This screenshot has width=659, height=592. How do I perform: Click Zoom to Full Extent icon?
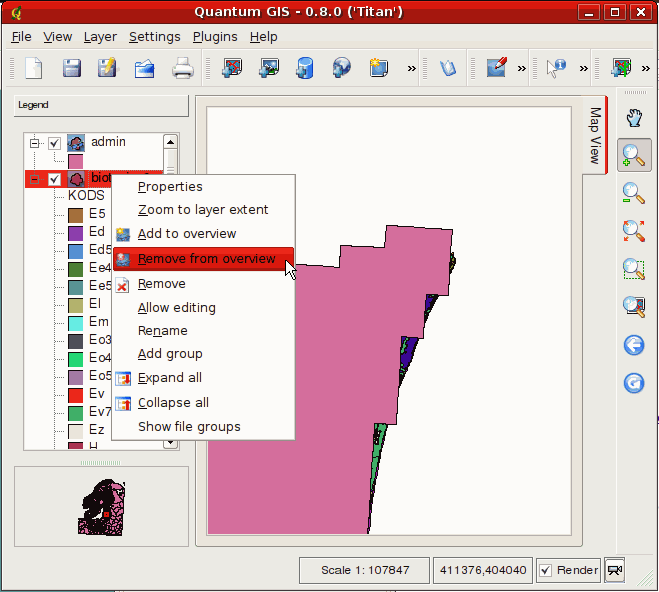coord(634,231)
